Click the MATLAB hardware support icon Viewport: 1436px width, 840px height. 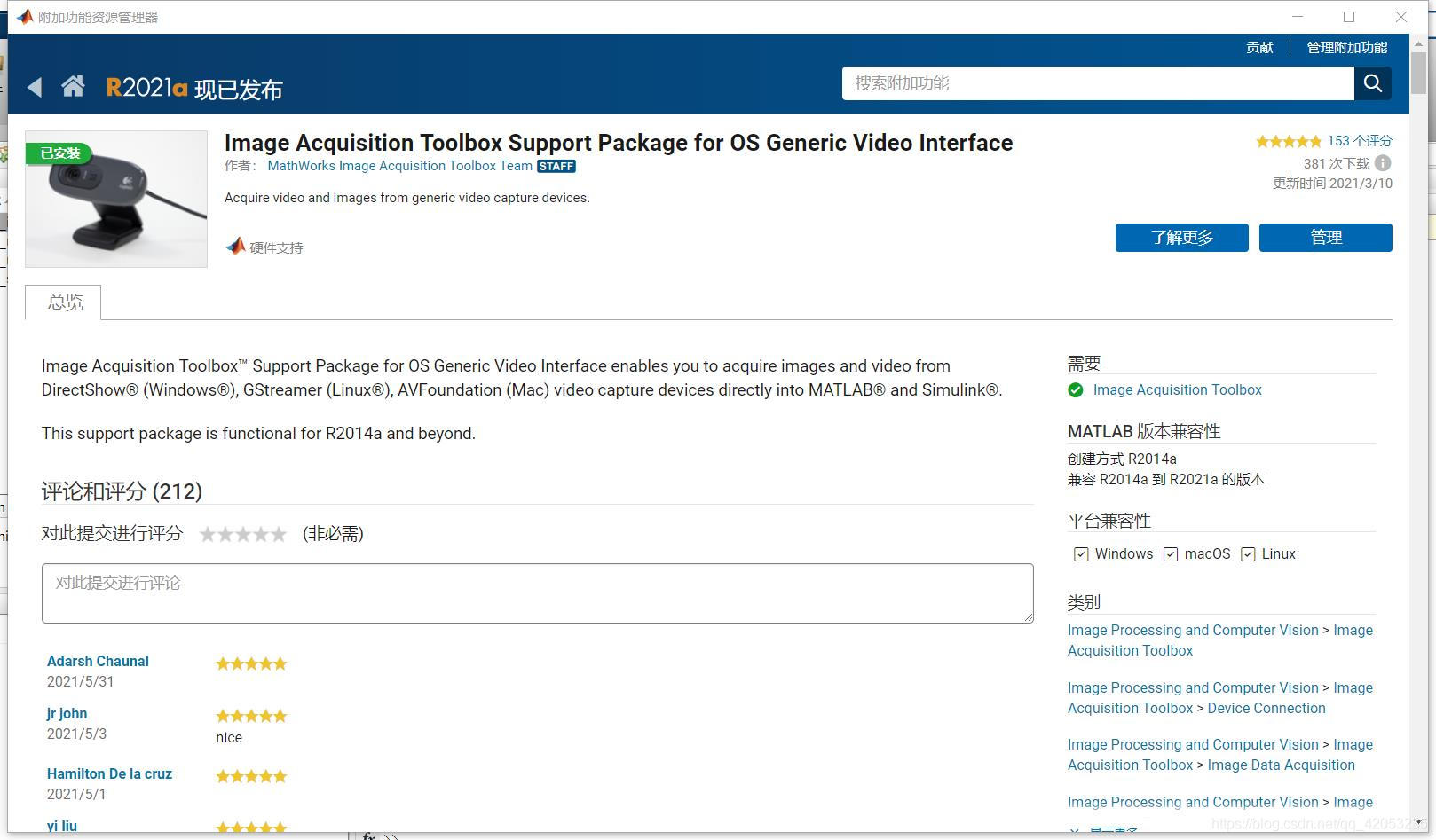click(x=235, y=247)
